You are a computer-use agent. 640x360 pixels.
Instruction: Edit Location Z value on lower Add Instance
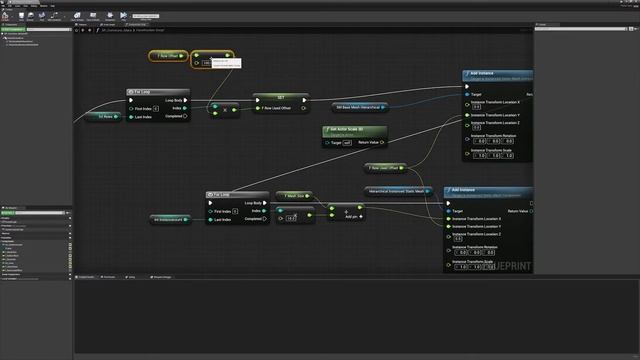[458, 239]
